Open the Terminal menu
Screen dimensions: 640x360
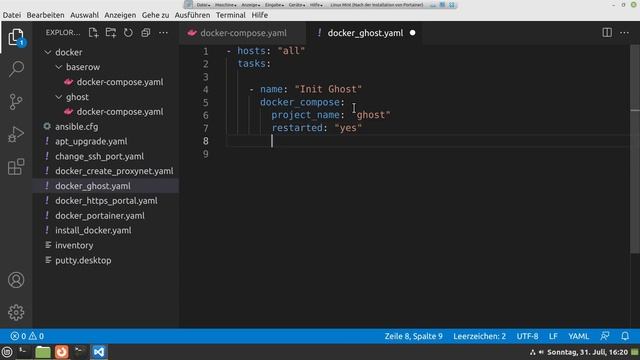[x=231, y=15]
